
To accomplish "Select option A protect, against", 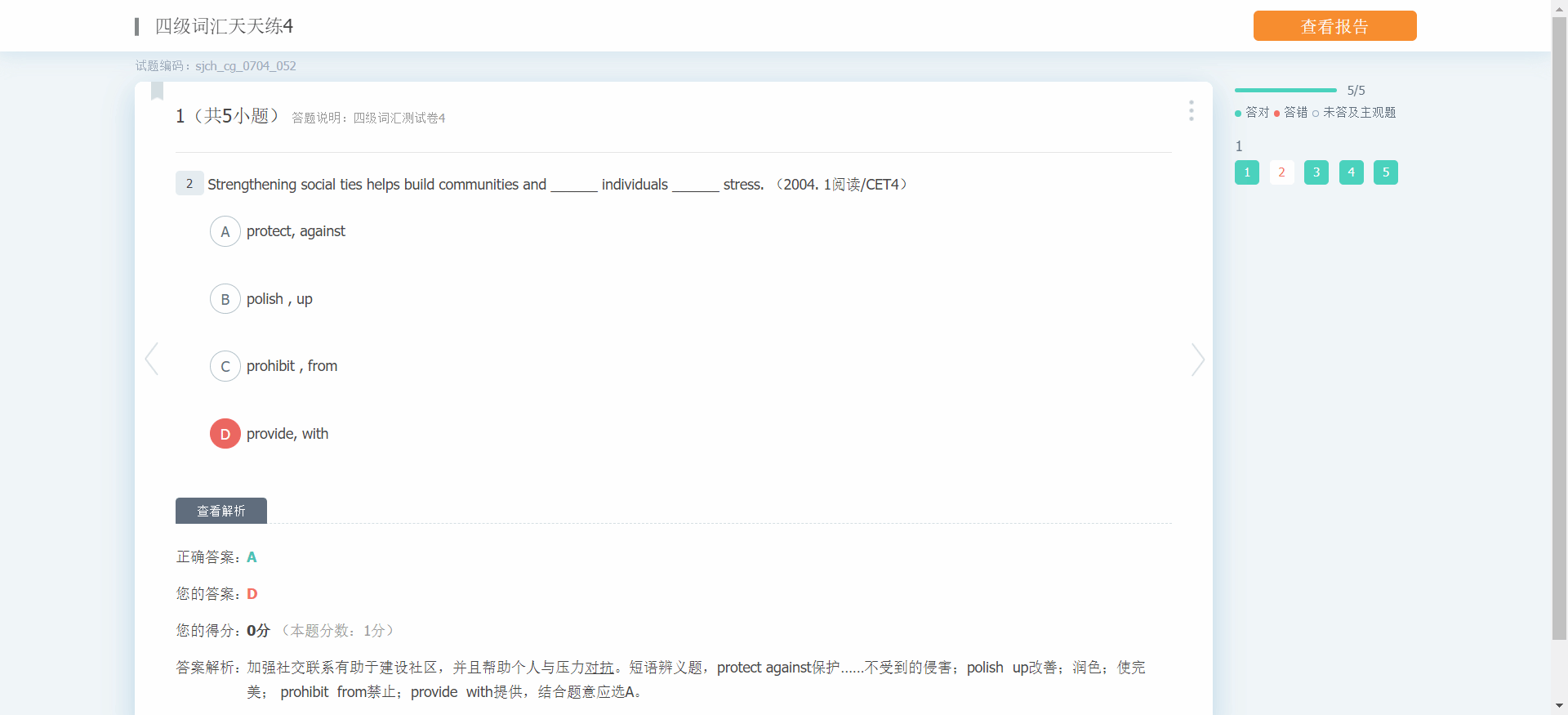I will pyautogui.click(x=225, y=232).
